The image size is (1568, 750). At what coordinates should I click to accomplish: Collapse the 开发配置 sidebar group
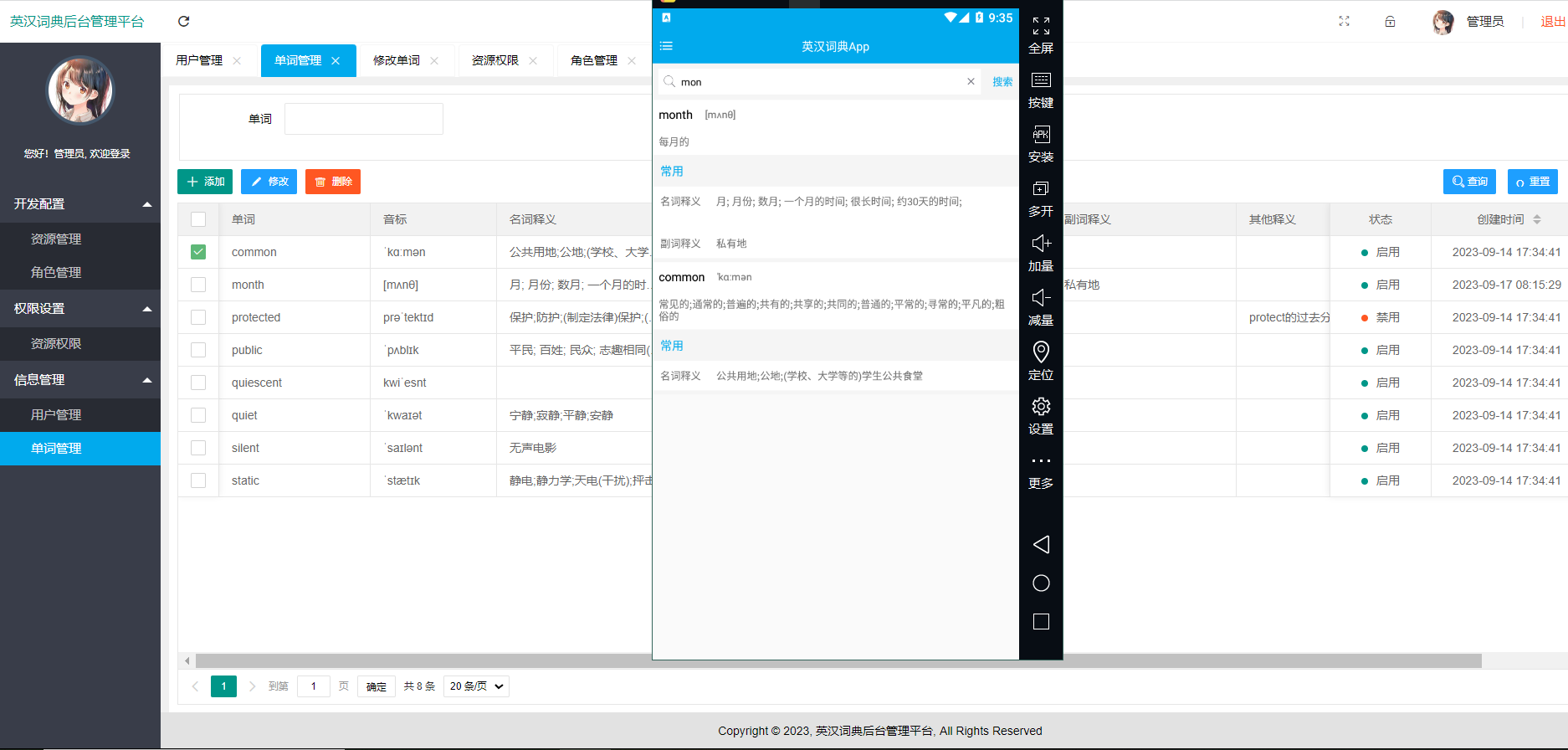click(80, 204)
